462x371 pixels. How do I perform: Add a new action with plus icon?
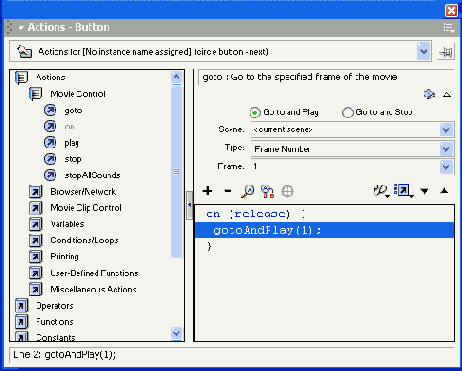(x=207, y=191)
